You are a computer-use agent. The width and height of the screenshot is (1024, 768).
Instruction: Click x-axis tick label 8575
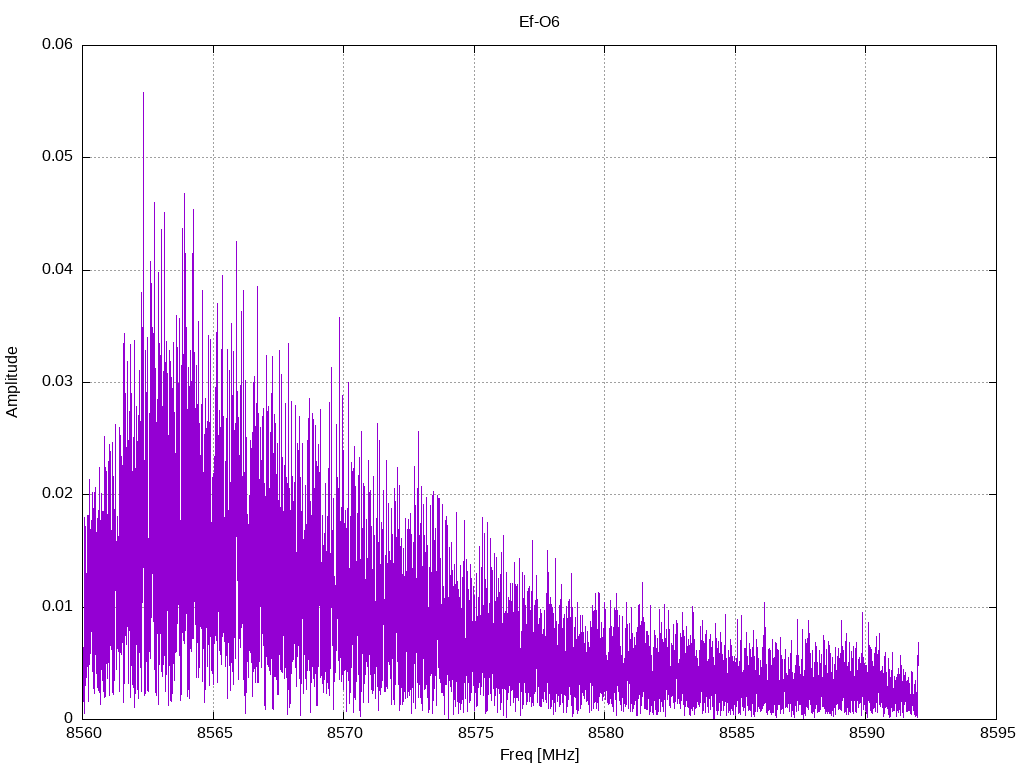[x=475, y=733]
